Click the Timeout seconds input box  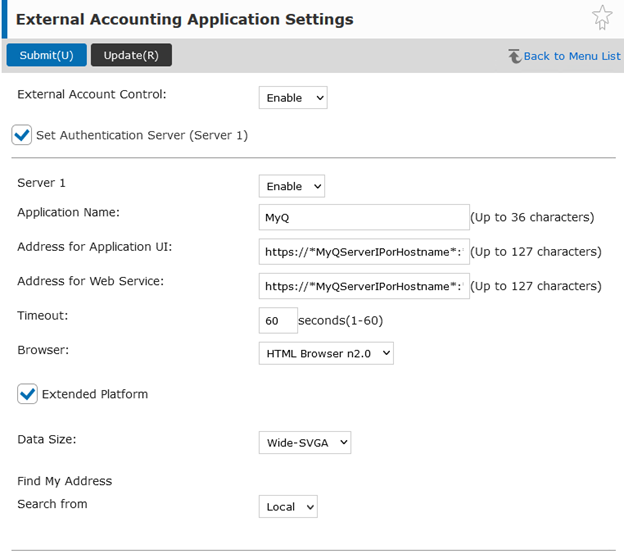tap(278, 321)
